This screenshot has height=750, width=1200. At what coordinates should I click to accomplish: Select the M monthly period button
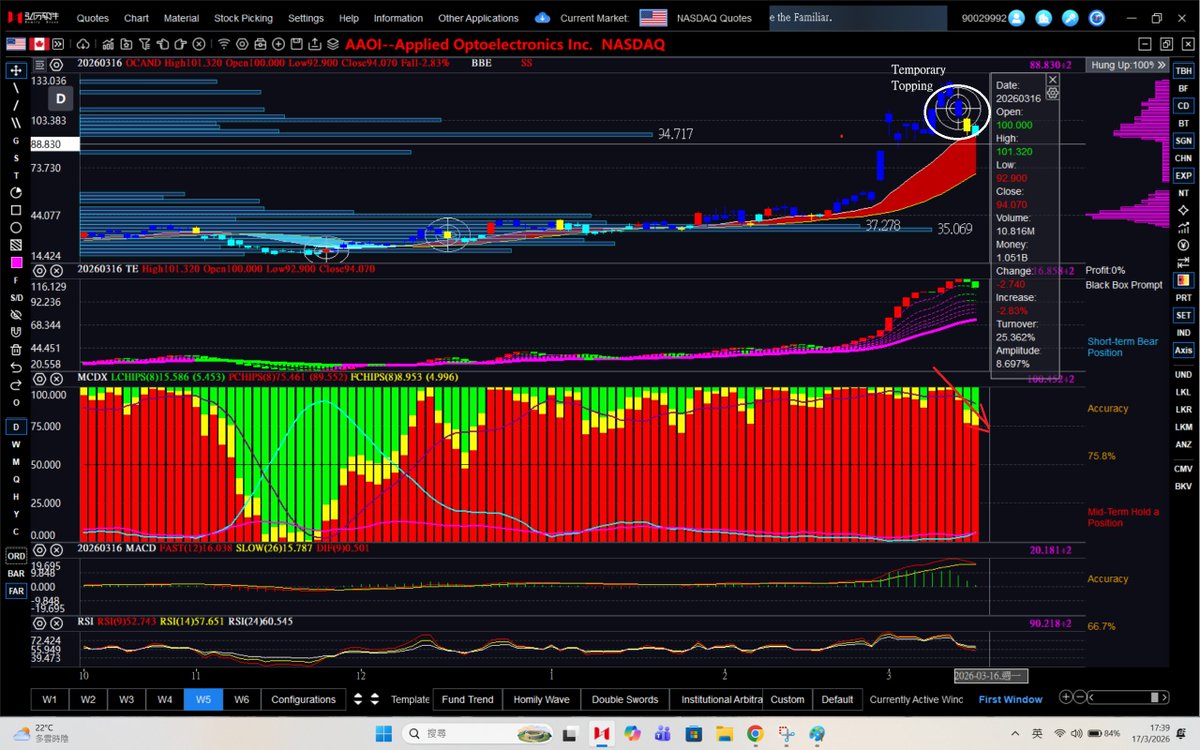(x=16, y=462)
